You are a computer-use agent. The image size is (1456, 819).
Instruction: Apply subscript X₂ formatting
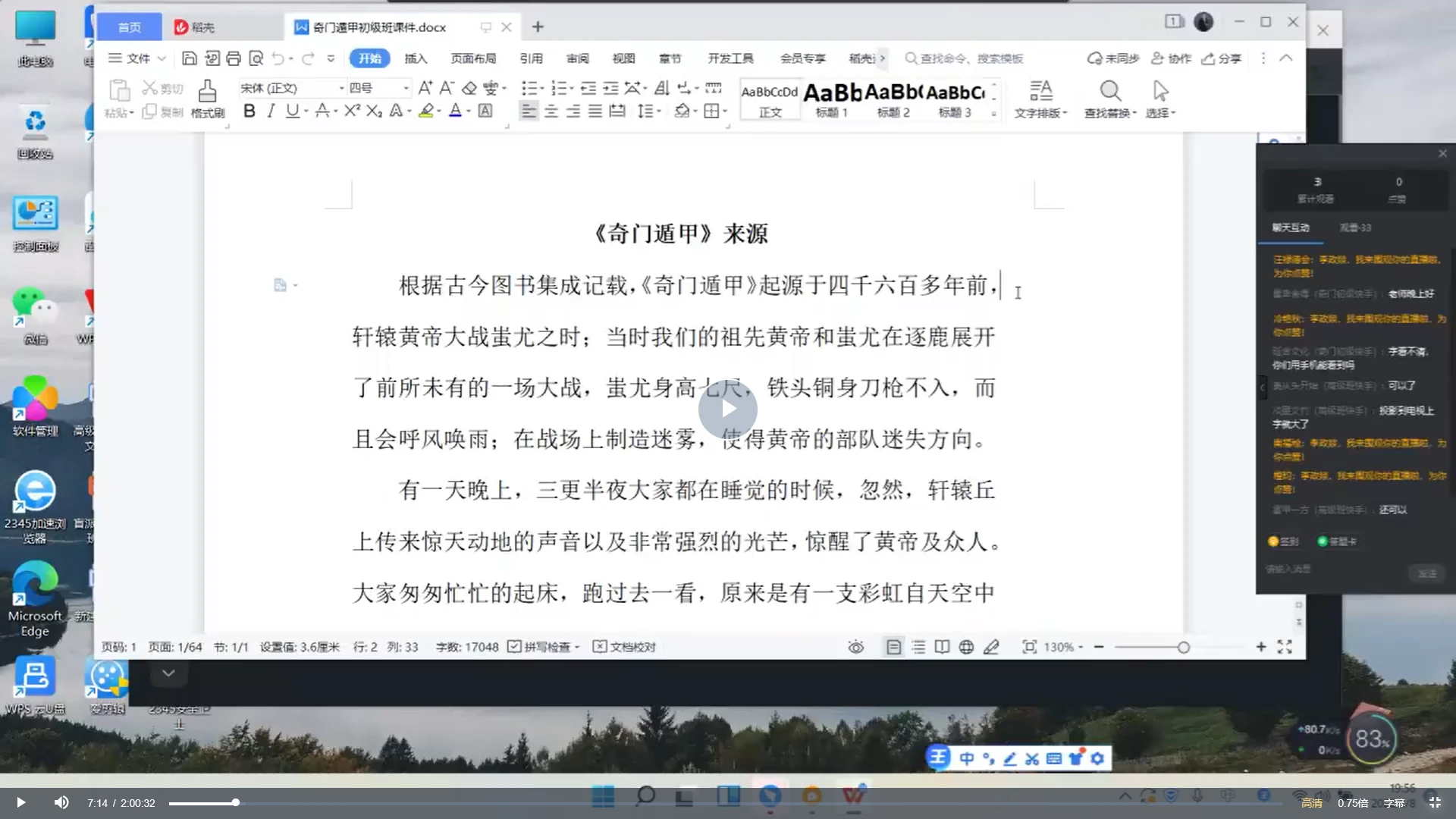click(x=374, y=111)
